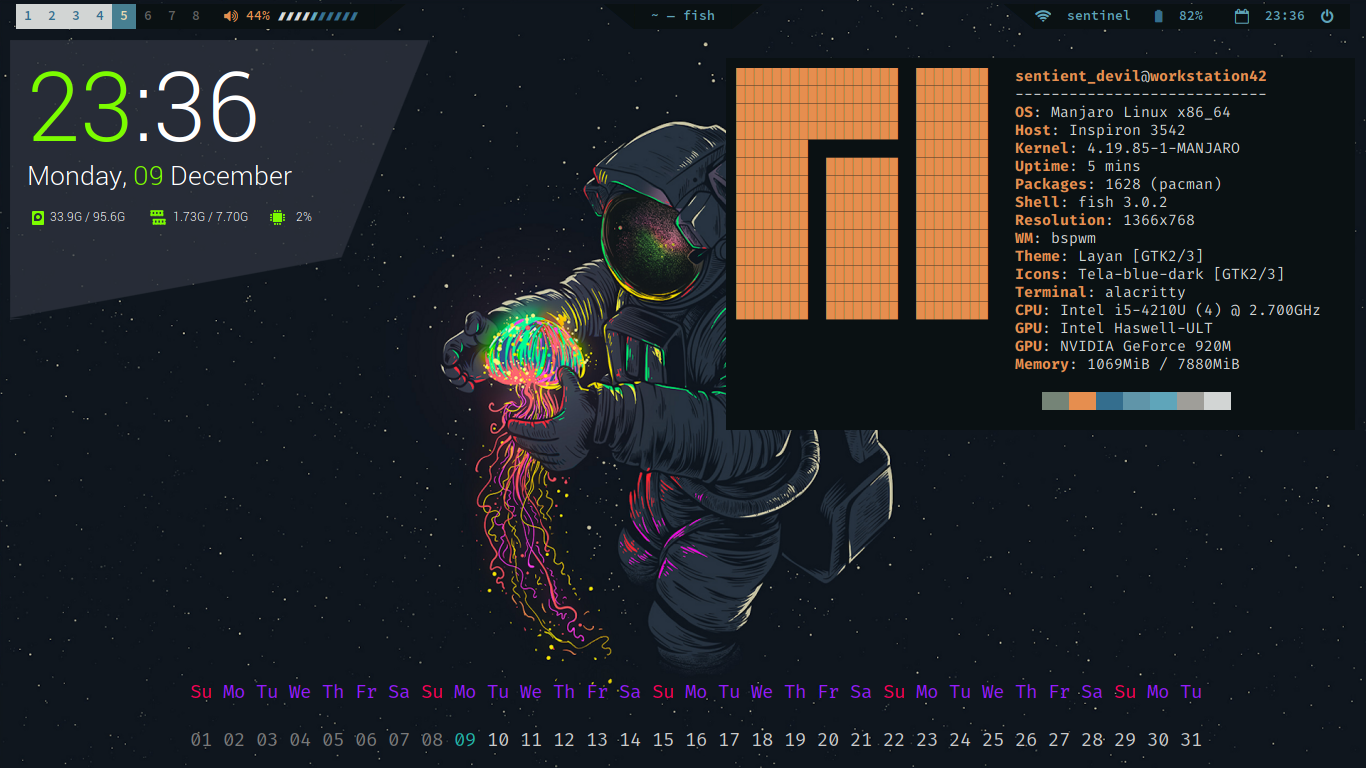Click sentient_devil@workstation42 in the terminal
The width and height of the screenshot is (1366, 768).
coord(1141,76)
